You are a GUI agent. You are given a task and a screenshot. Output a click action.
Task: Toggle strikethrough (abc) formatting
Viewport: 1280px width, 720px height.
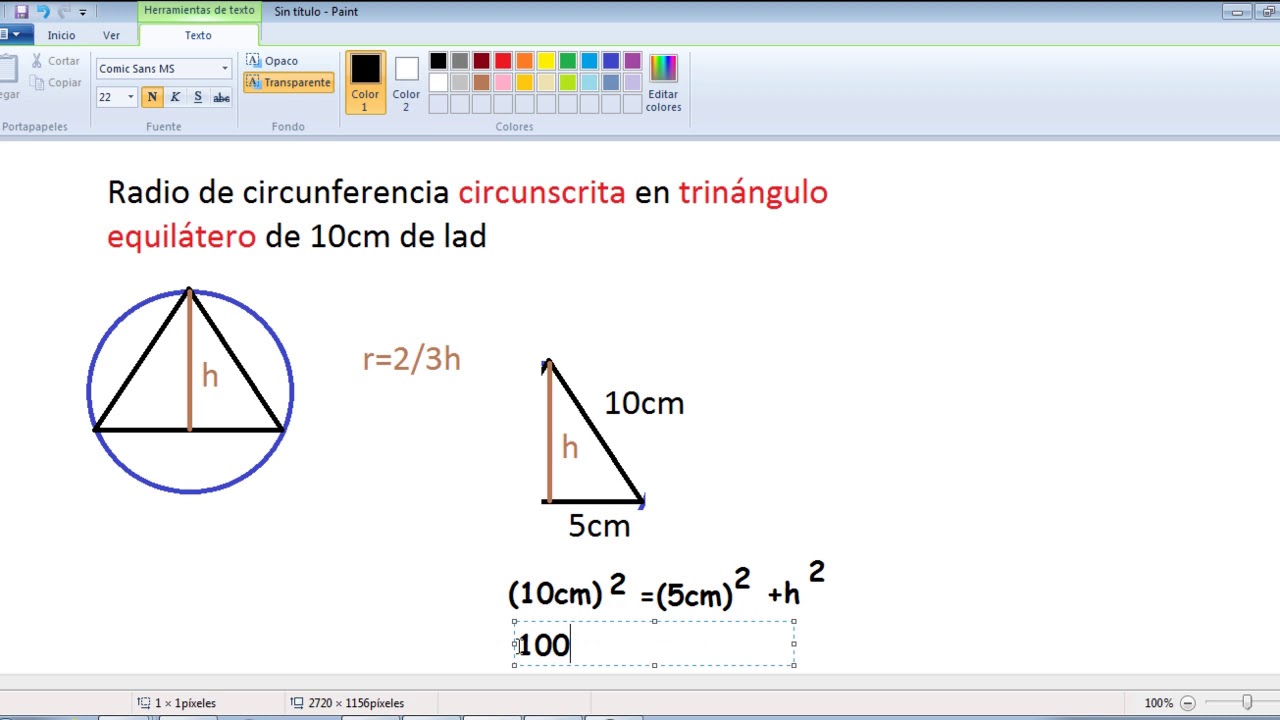pos(221,97)
